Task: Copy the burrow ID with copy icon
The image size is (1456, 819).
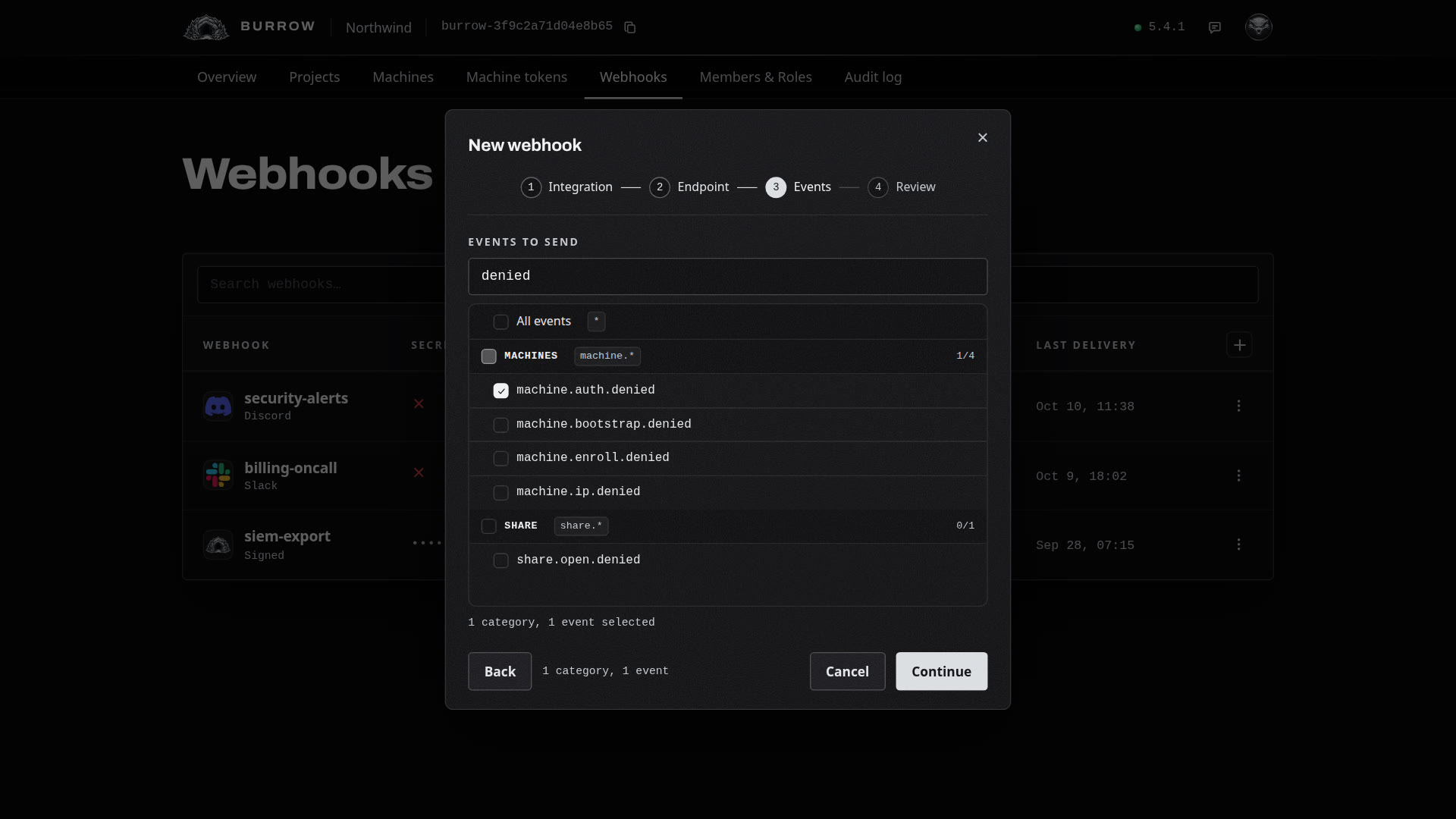Action: (629, 27)
